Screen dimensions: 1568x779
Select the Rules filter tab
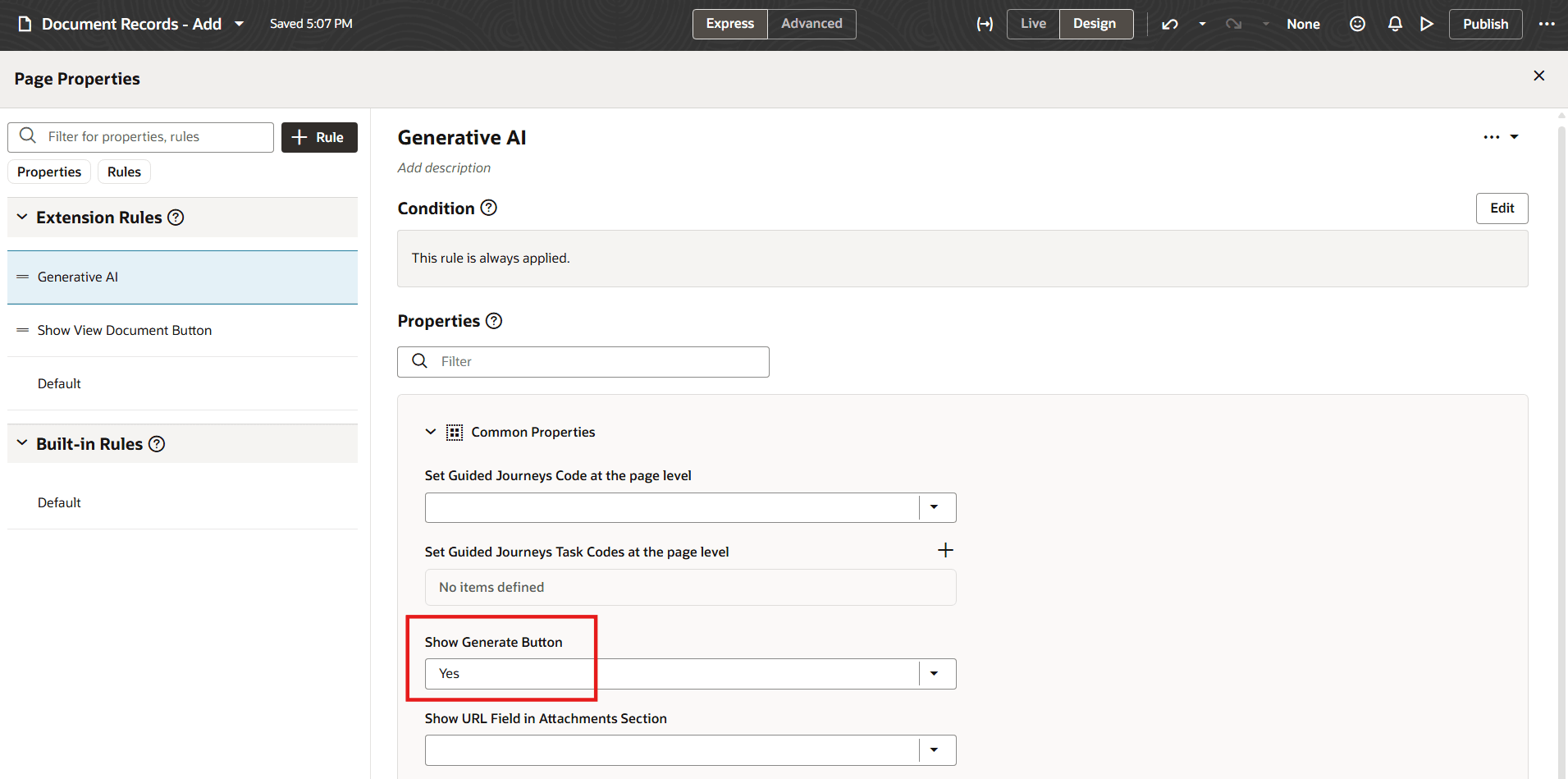124,172
